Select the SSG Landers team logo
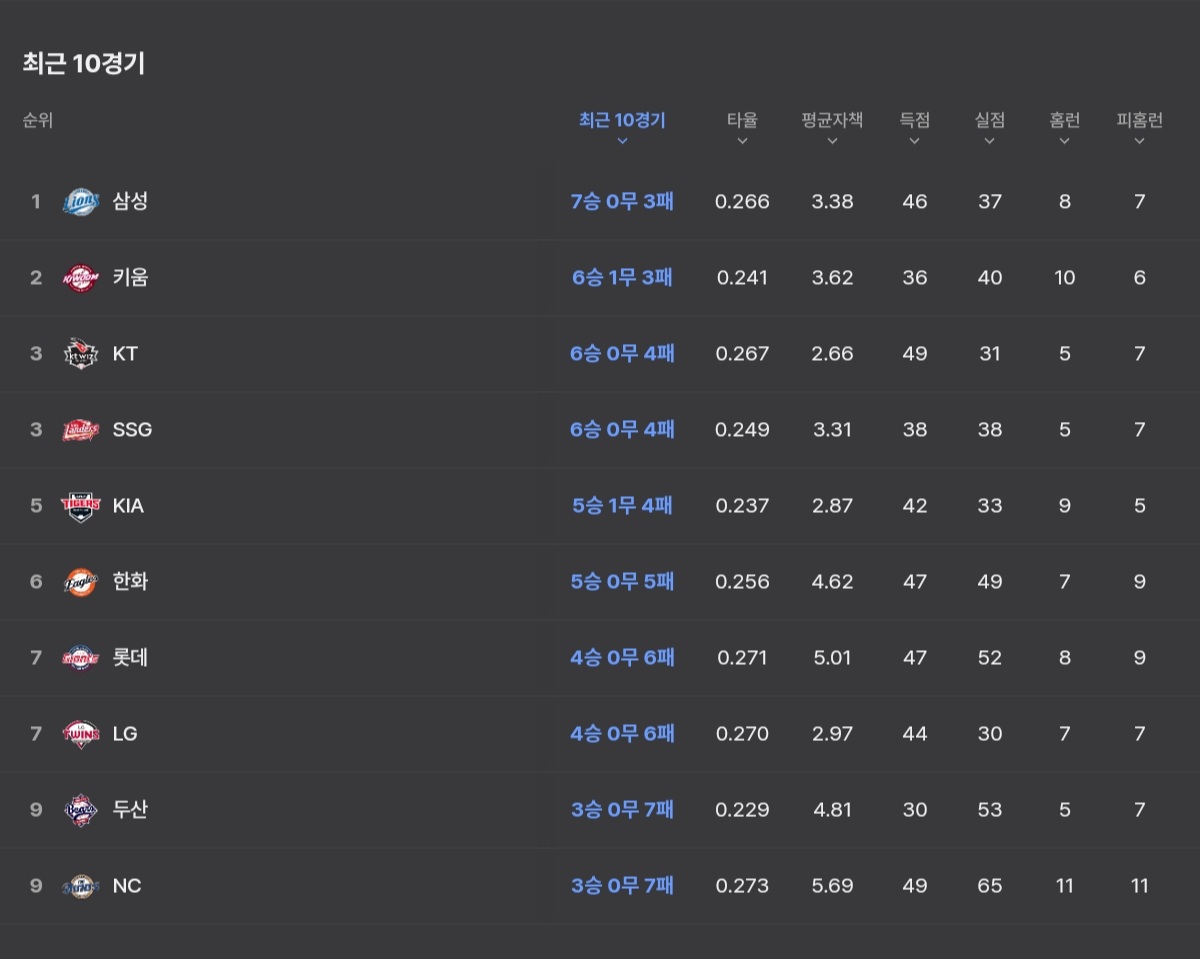1200x959 pixels. pyautogui.click(x=81, y=430)
